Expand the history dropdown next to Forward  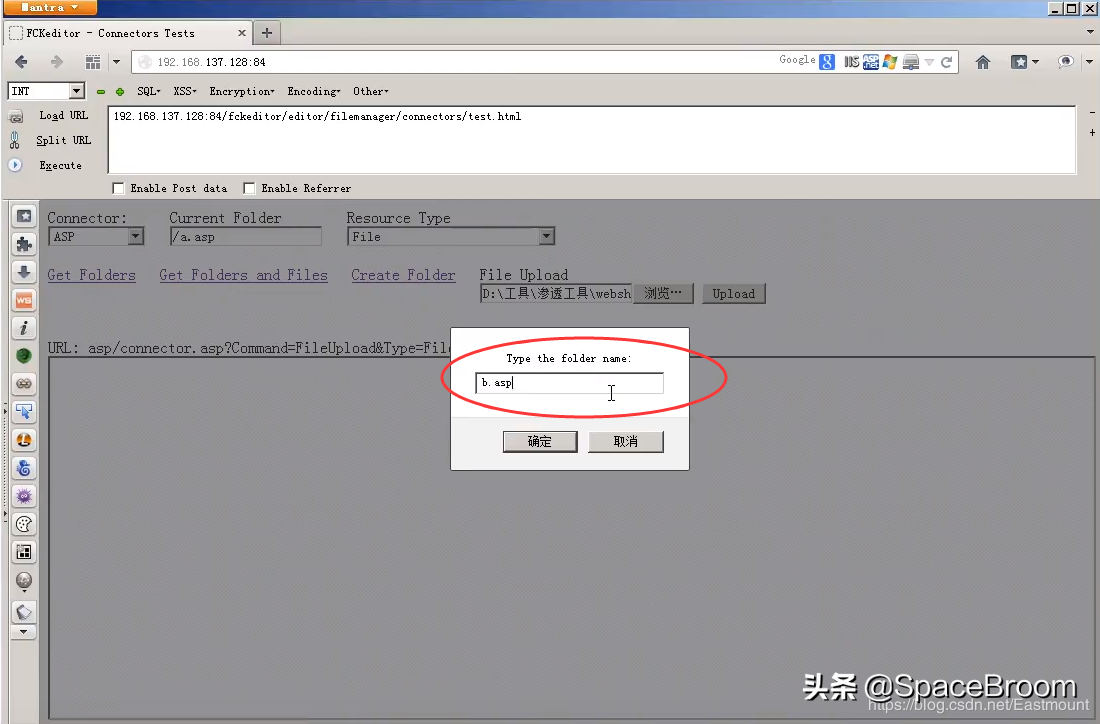(116, 62)
